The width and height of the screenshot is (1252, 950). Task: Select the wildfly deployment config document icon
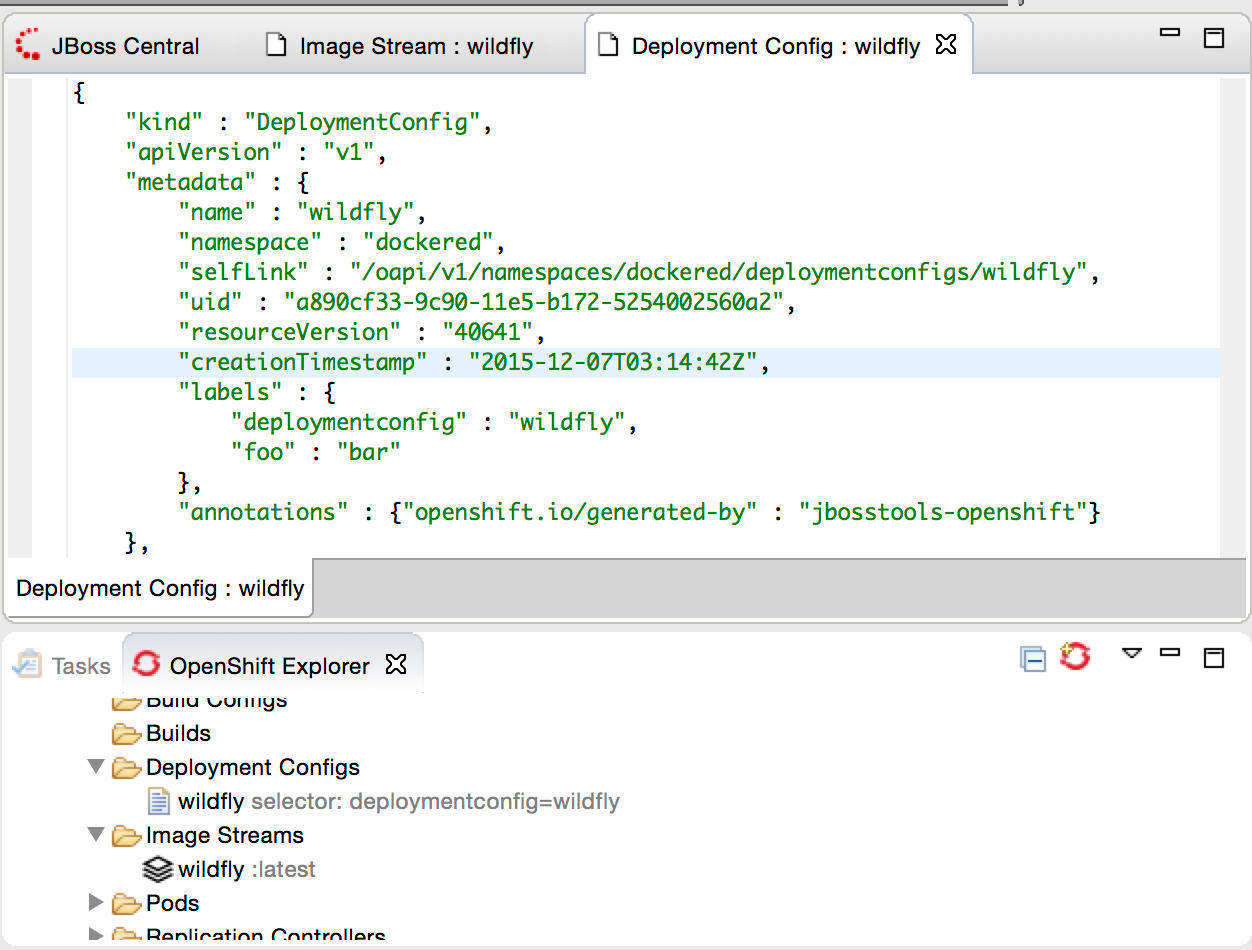pos(158,801)
